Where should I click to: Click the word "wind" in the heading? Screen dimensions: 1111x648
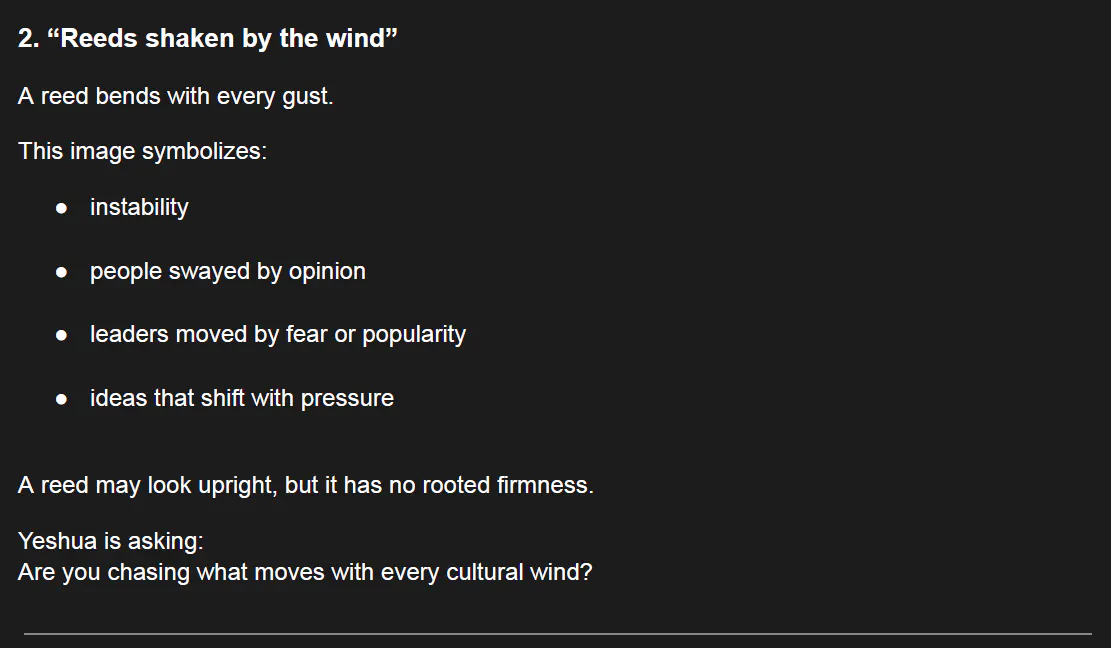[x=355, y=39]
